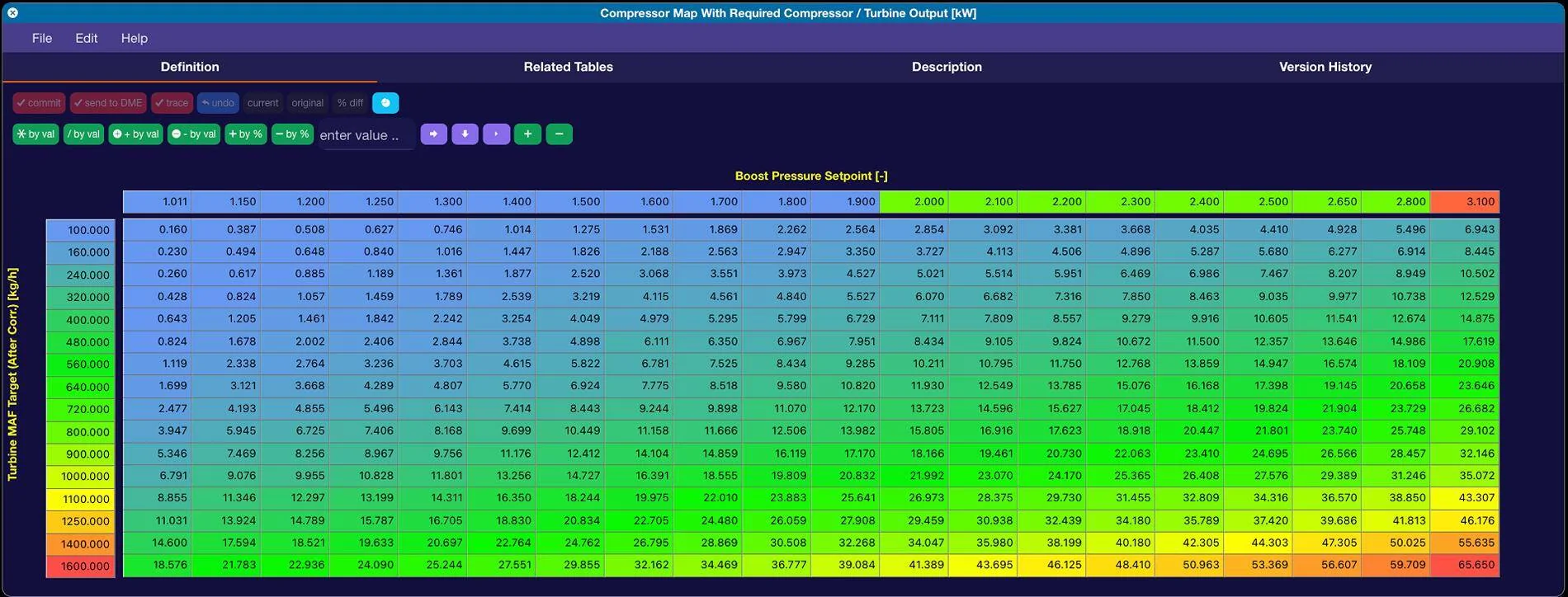
Task: Select table cell with value 20.908
Action: 1465,364
